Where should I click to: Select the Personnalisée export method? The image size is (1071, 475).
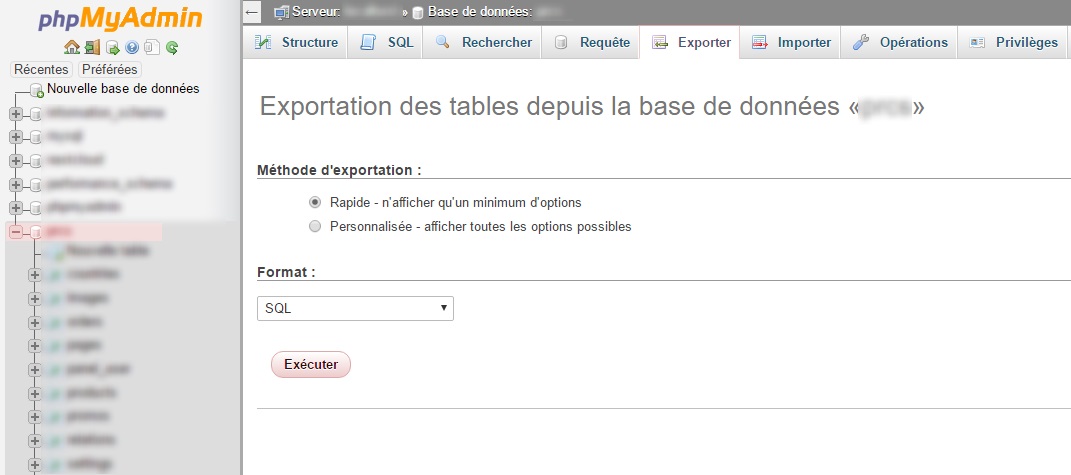pos(315,226)
